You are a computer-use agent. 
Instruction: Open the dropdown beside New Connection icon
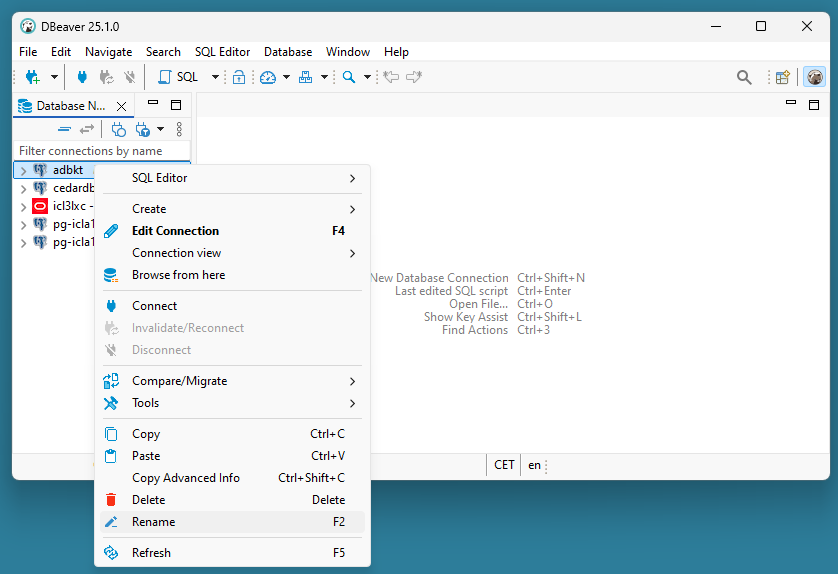coord(54,77)
